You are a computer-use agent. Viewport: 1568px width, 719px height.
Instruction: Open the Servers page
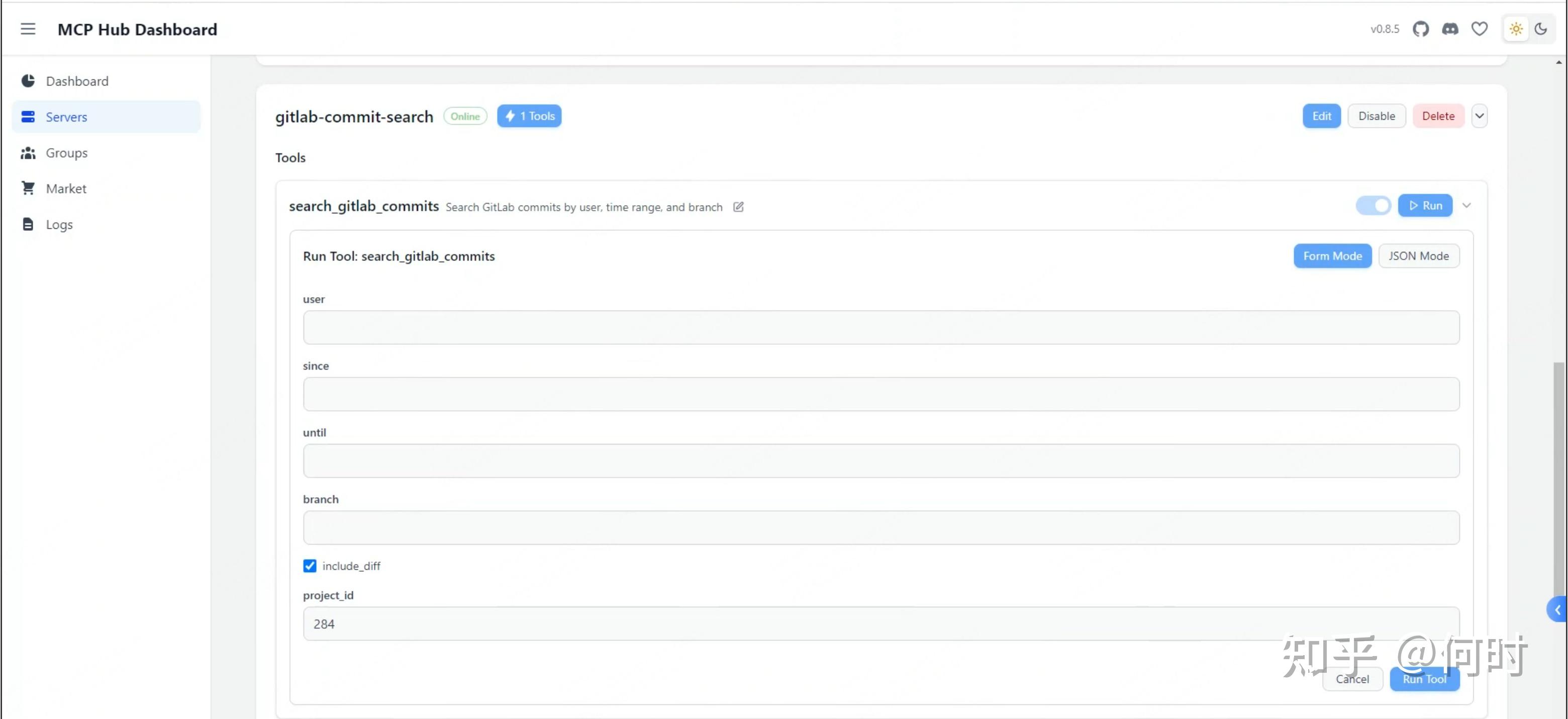[106, 116]
